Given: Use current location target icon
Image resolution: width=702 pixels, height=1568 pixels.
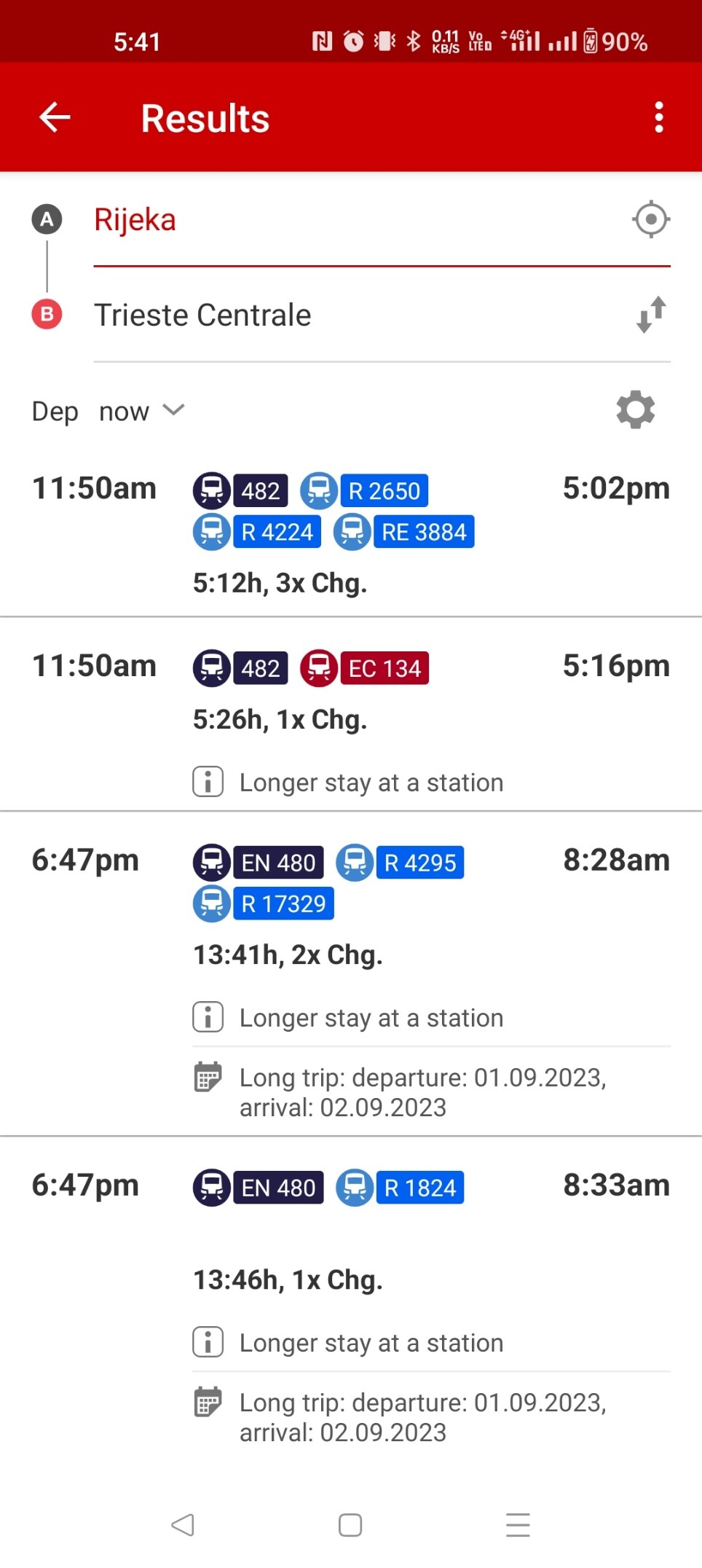Looking at the screenshot, I should [x=650, y=219].
